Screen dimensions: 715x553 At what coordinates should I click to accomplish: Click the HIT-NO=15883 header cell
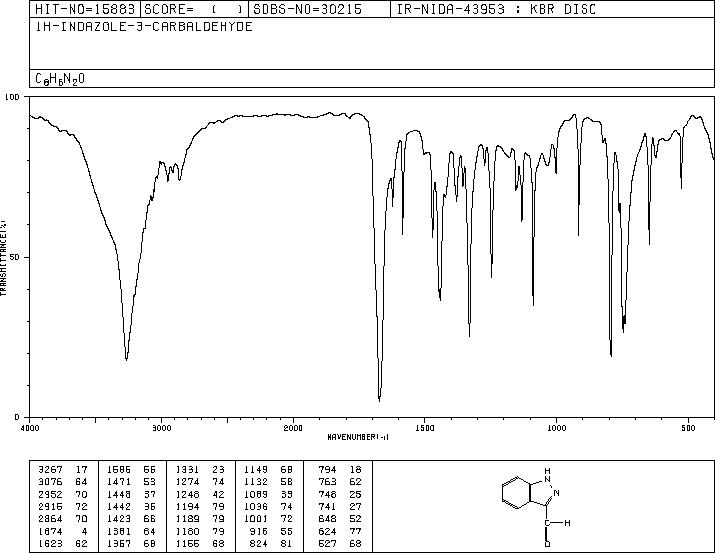tap(85, 9)
